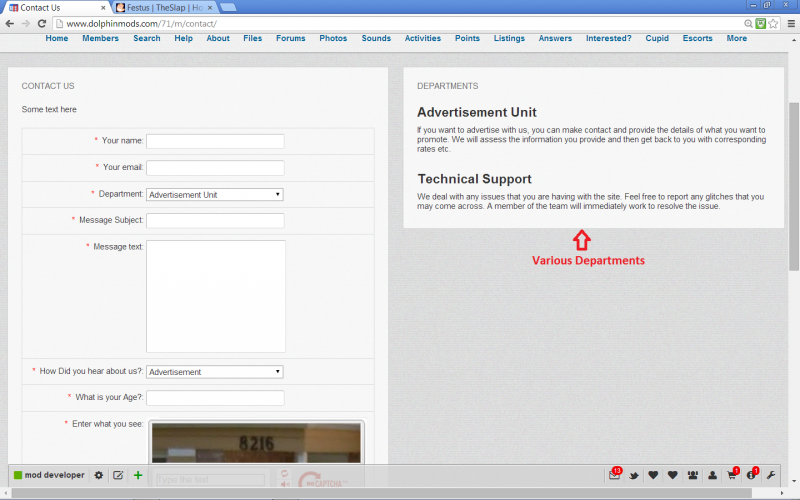The height and width of the screenshot is (500, 800).
Task: Click the horizontal scrollbar at the bottom
Action: (x=382, y=493)
